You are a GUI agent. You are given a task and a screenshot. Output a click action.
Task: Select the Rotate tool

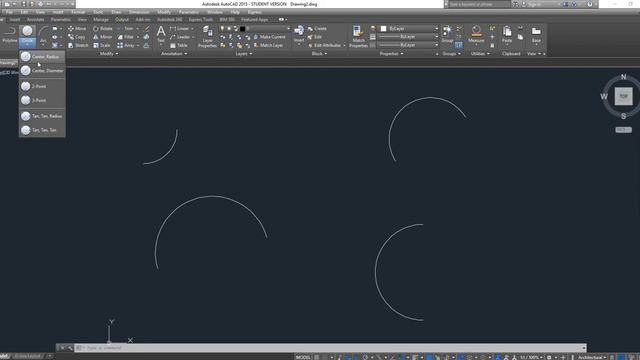tap(103, 29)
